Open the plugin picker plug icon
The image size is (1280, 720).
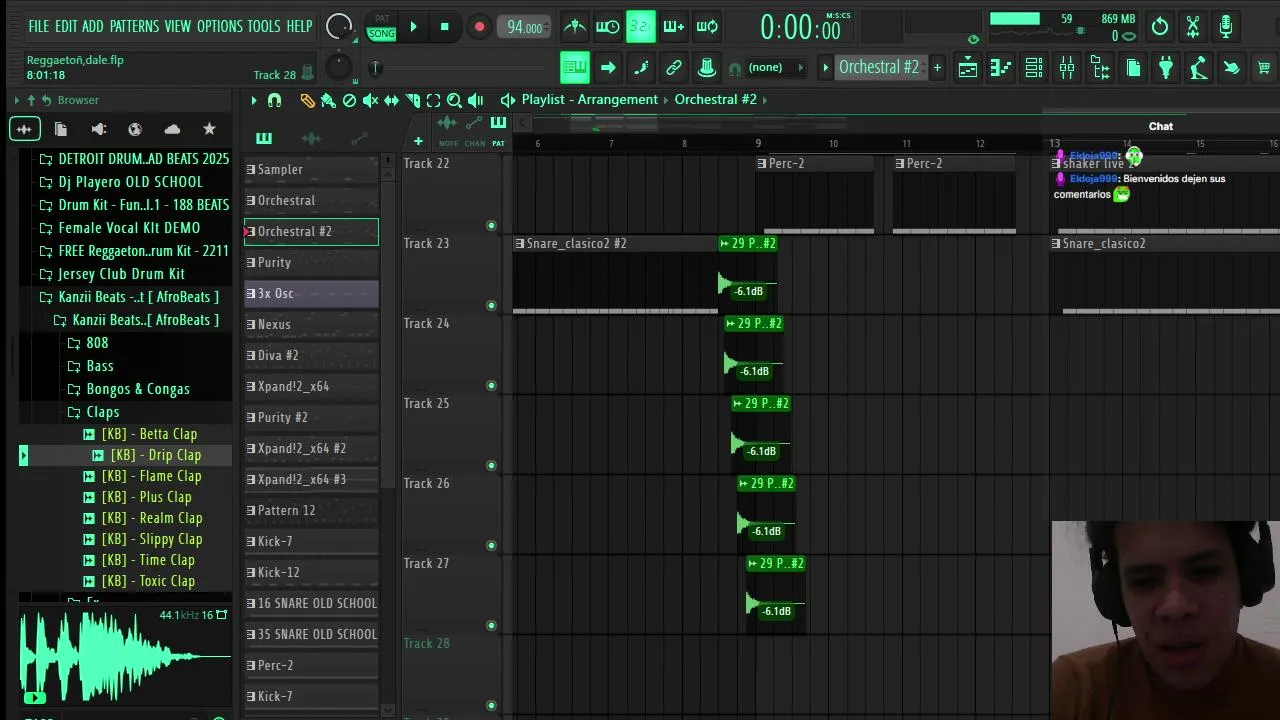pos(1166,68)
